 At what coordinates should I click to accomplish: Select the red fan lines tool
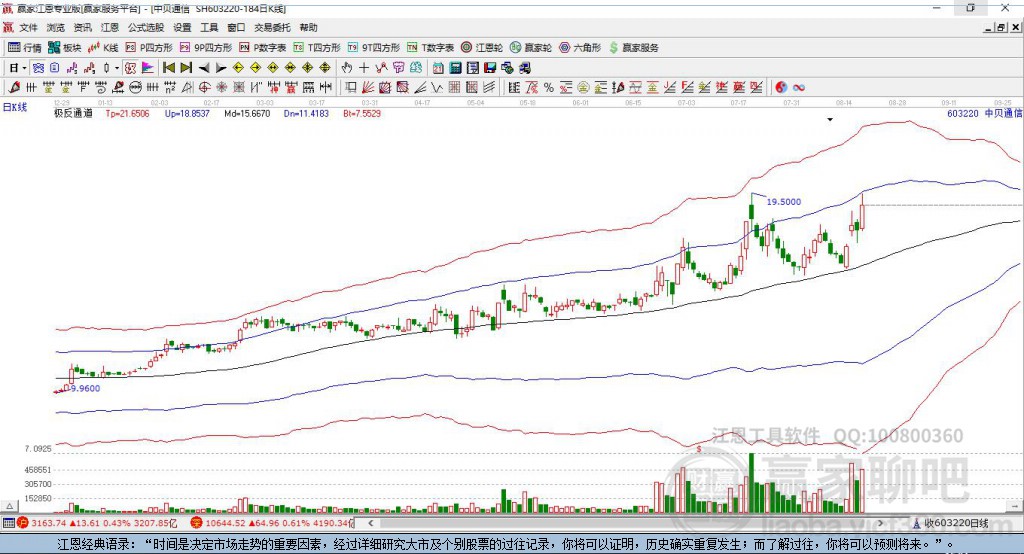pos(368,88)
